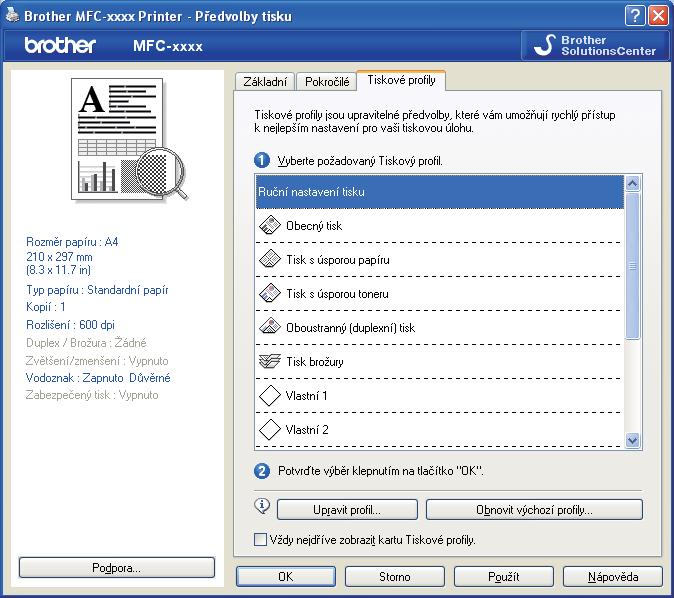Click the Tisk brožury stacked pages icon
This screenshot has width=674, height=598.
pyautogui.click(x=270, y=361)
